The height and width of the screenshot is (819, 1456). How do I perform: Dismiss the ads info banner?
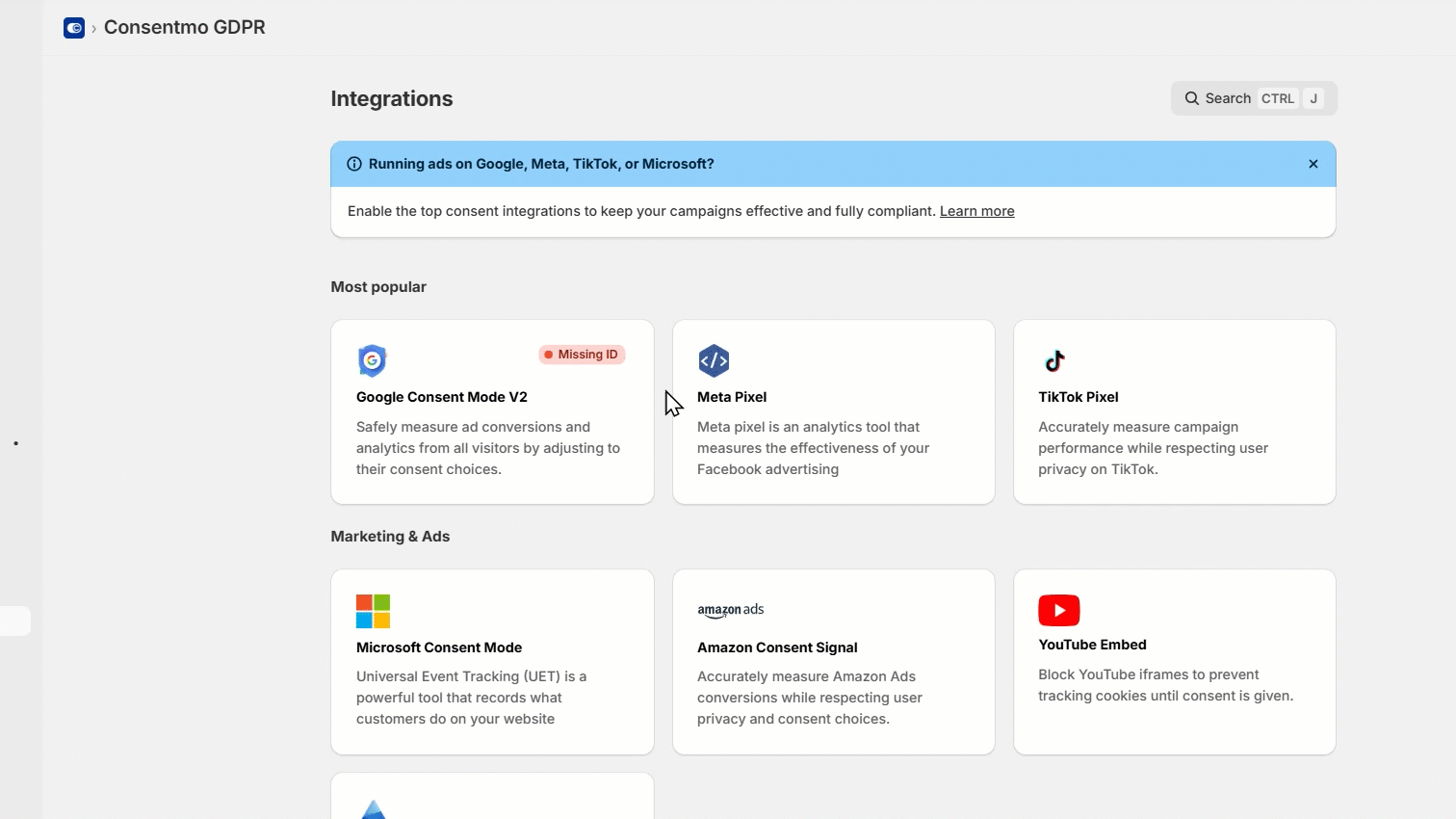click(1313, 164)
